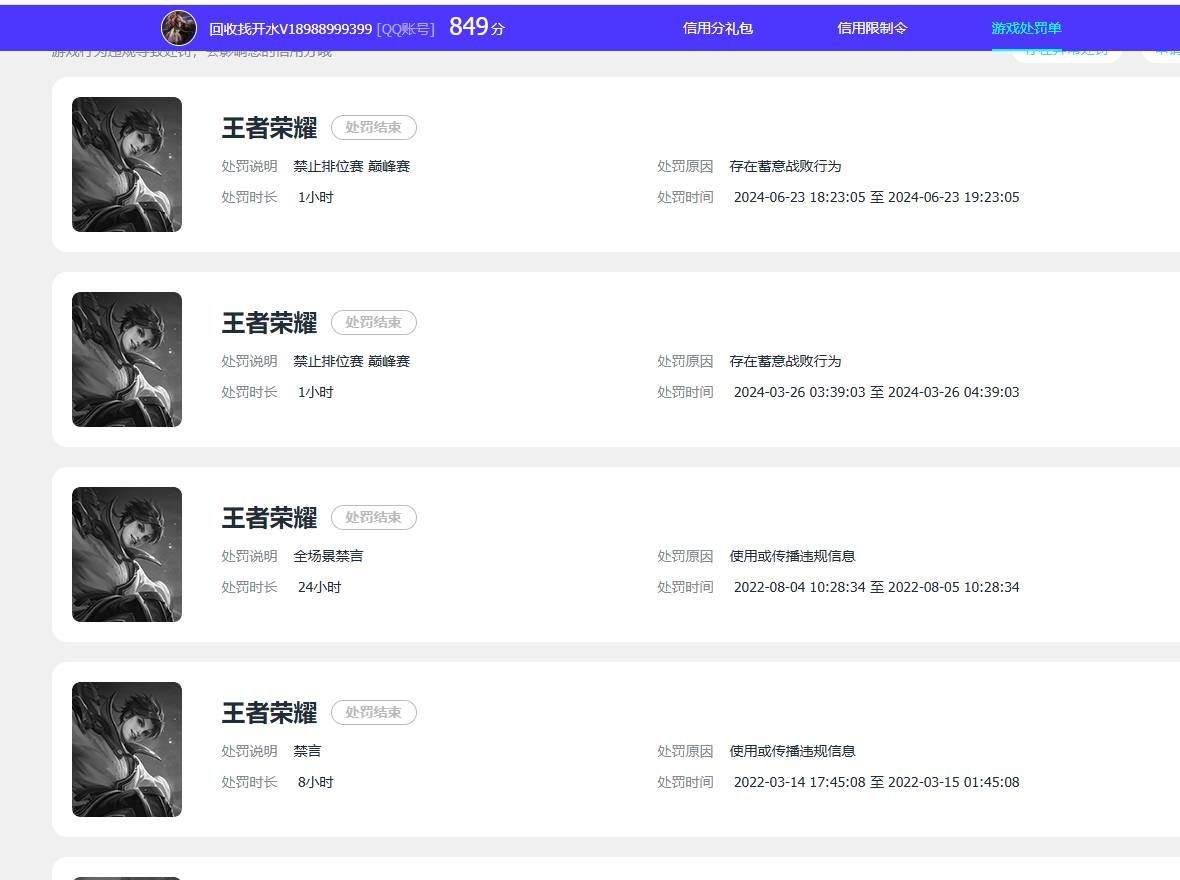The height and width of the screenshot is (880, 1180).
Task: Click the 全场景禁言 penalty description
Action: [328, 556]
